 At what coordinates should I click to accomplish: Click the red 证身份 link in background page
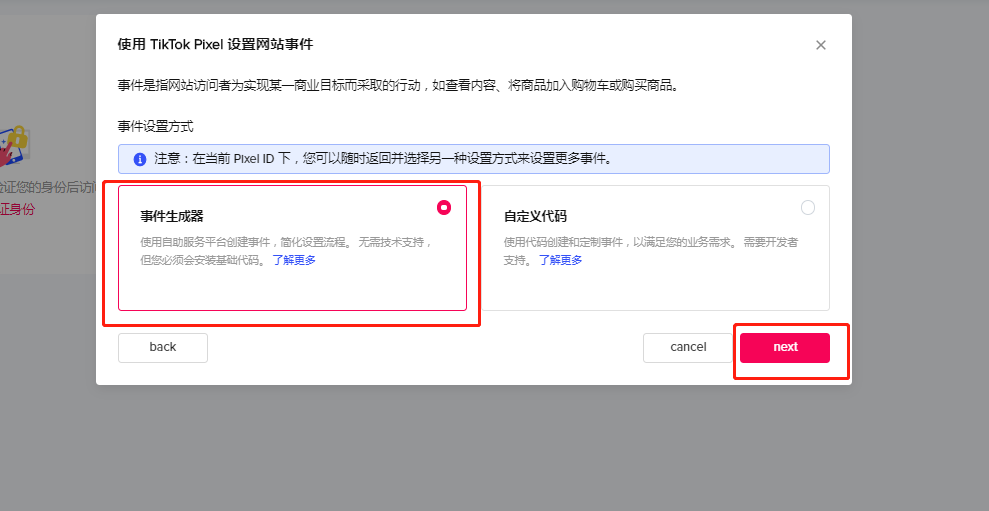point(17,209)
